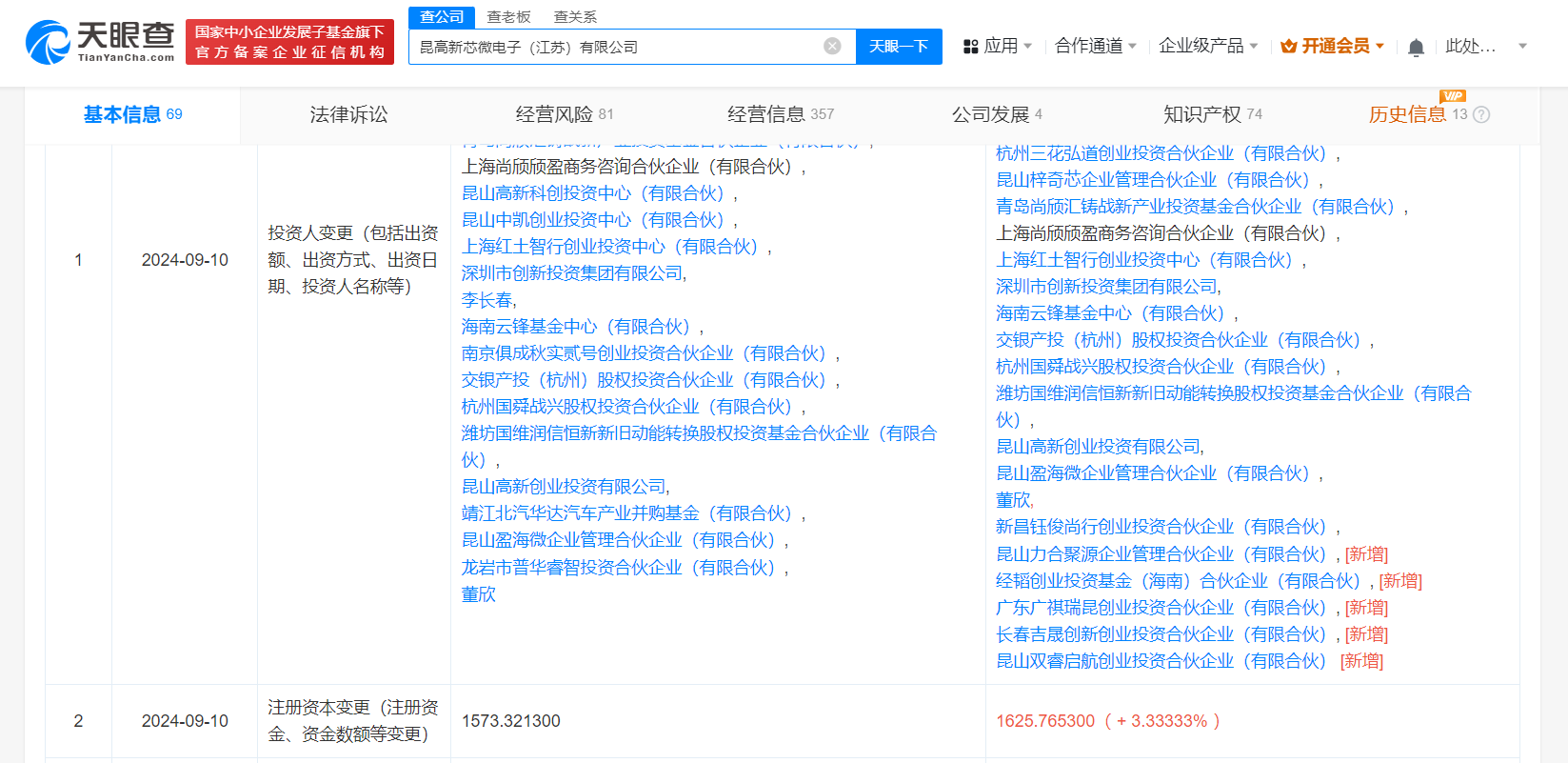Screen dimensions: 1568x763
Task: Expand the 应用 dropdown
Action: pyautogui.click(x=1027, y=46)
